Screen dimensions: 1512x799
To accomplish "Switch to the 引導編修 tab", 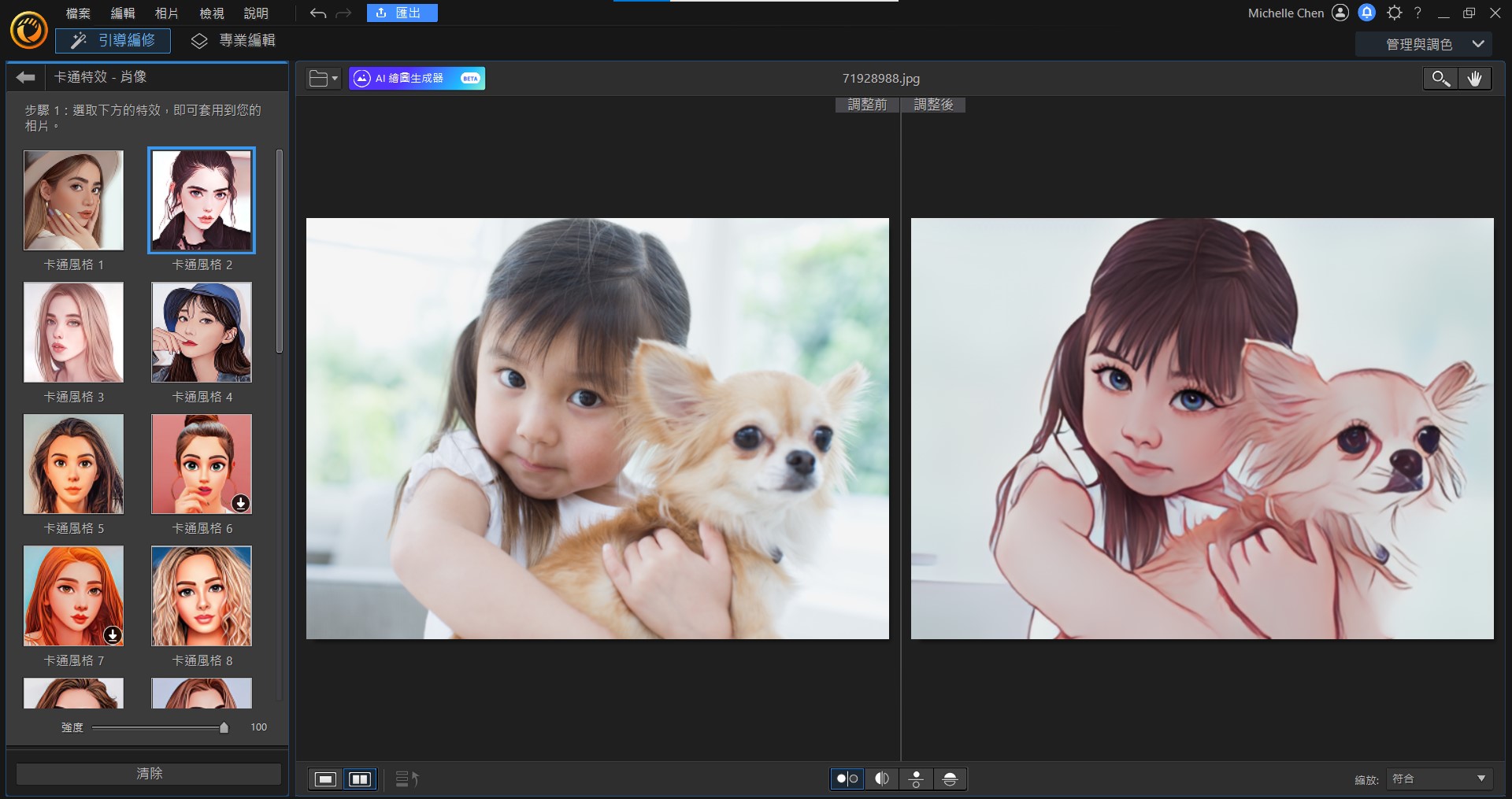I will pyautogui.click(x=113, y=41).
